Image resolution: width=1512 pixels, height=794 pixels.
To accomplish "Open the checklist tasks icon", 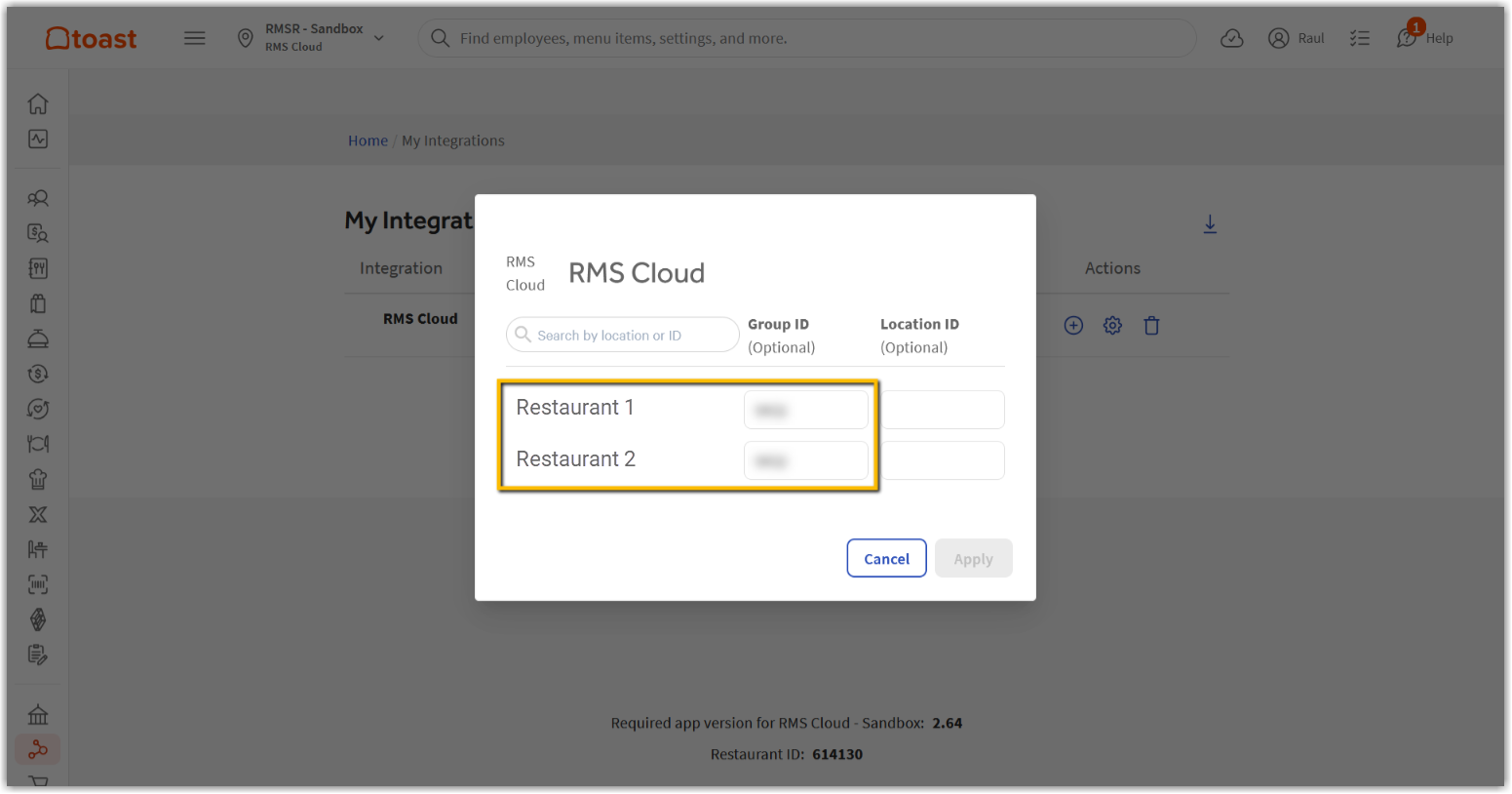I will coord(1360,38).
